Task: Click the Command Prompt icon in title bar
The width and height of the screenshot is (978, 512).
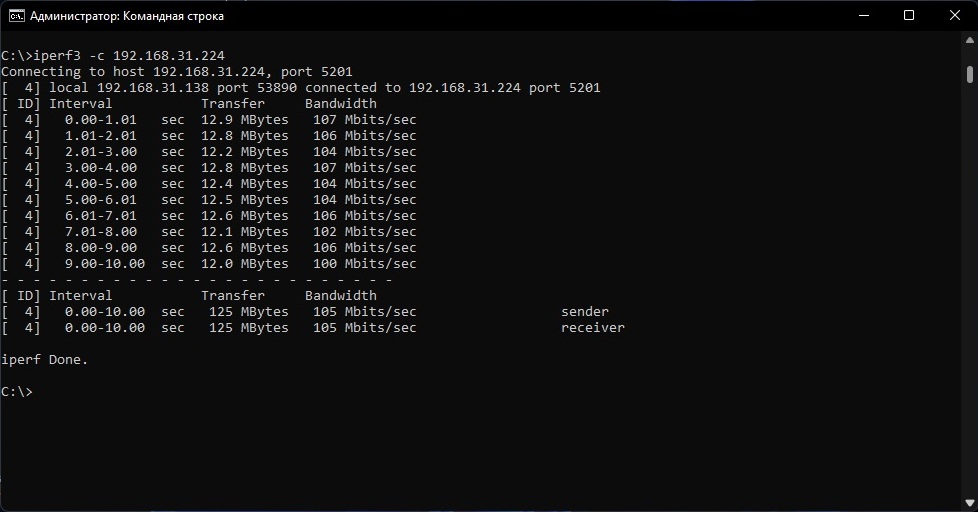Action: coord(17,16)
